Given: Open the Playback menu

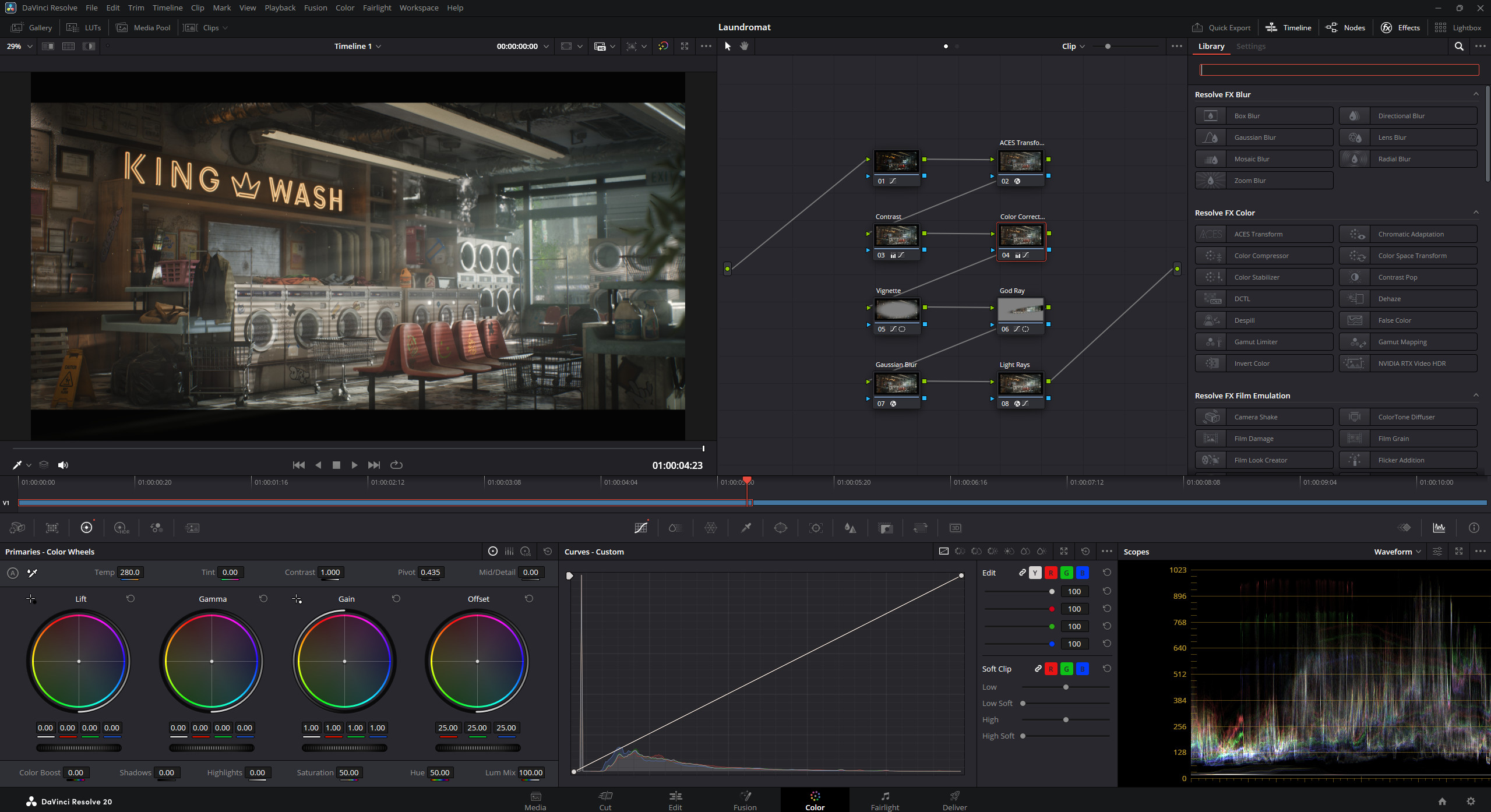Looking at the screenshot, I should click(280, 8).
